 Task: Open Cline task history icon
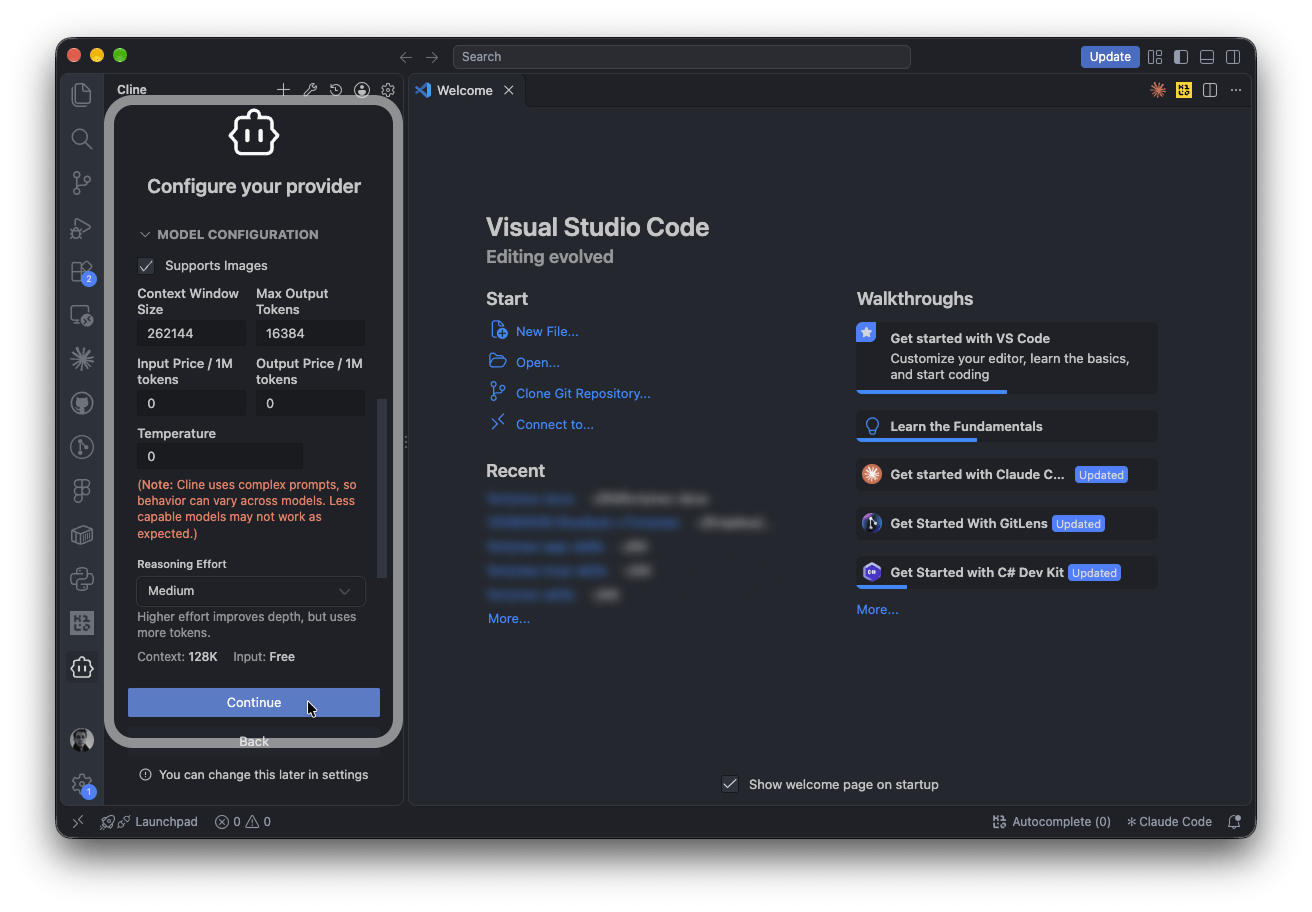(x=336, y=90)
